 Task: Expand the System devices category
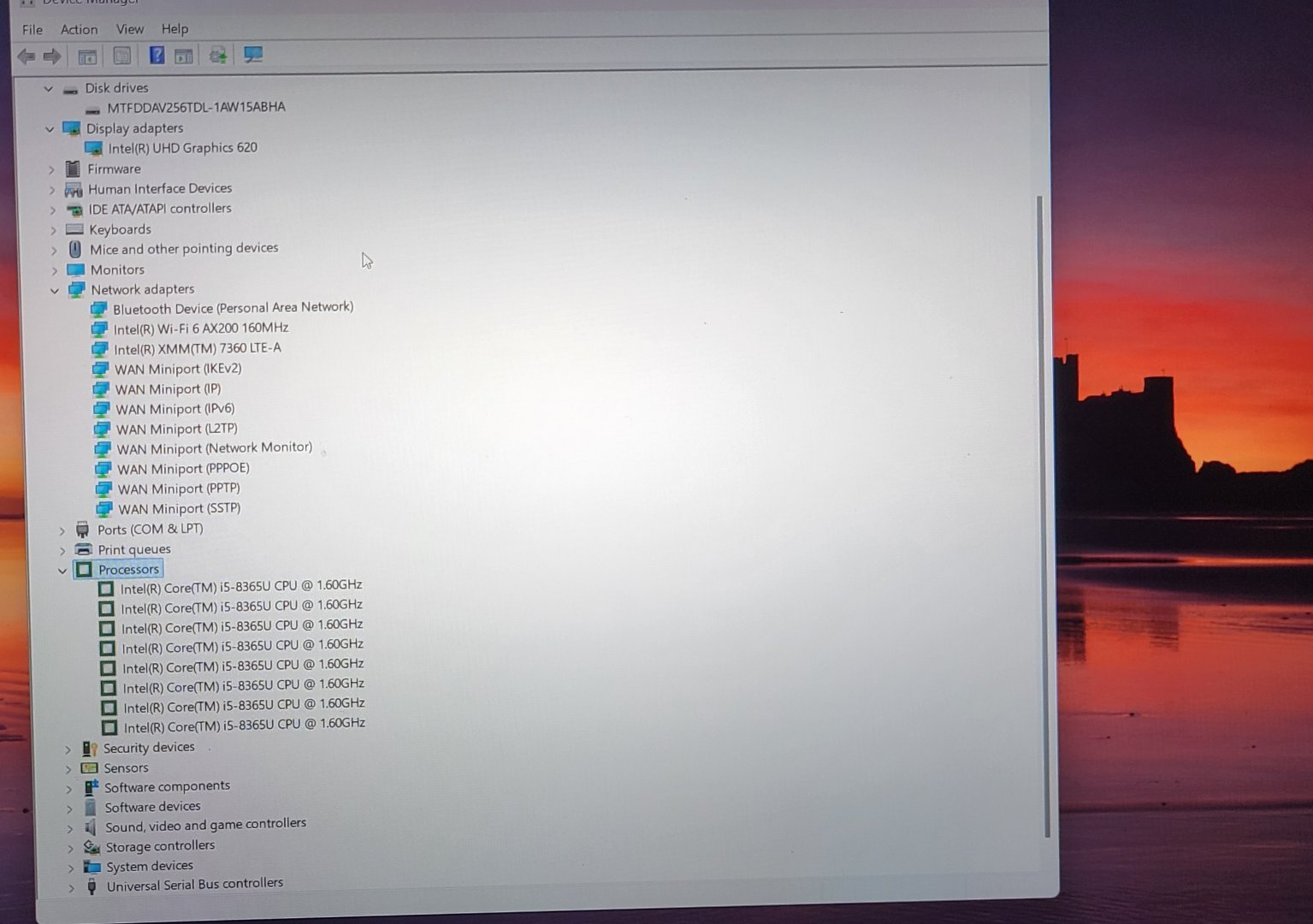[x=71, y=868]
